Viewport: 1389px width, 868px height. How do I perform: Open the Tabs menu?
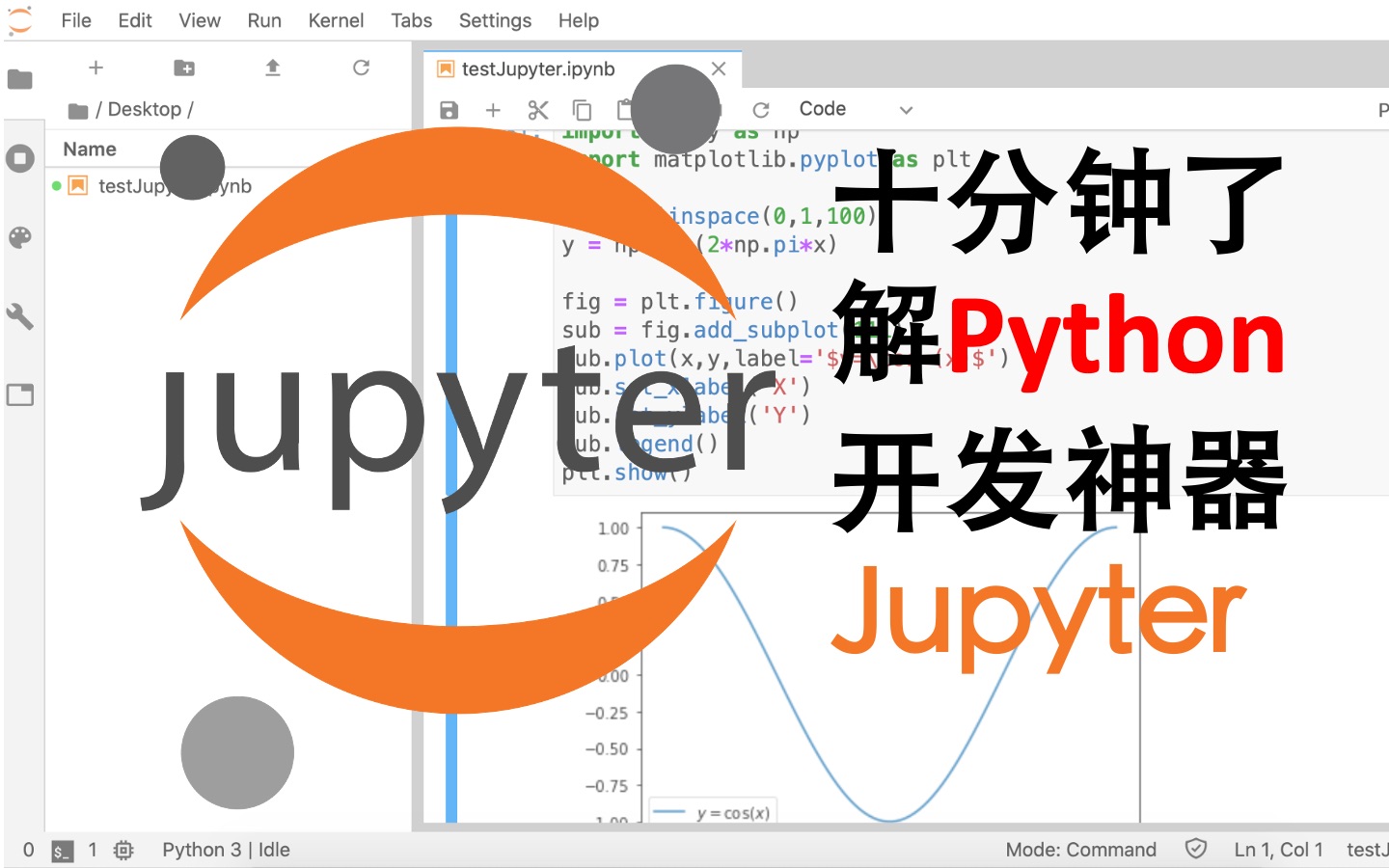click(x=411, y=20)
